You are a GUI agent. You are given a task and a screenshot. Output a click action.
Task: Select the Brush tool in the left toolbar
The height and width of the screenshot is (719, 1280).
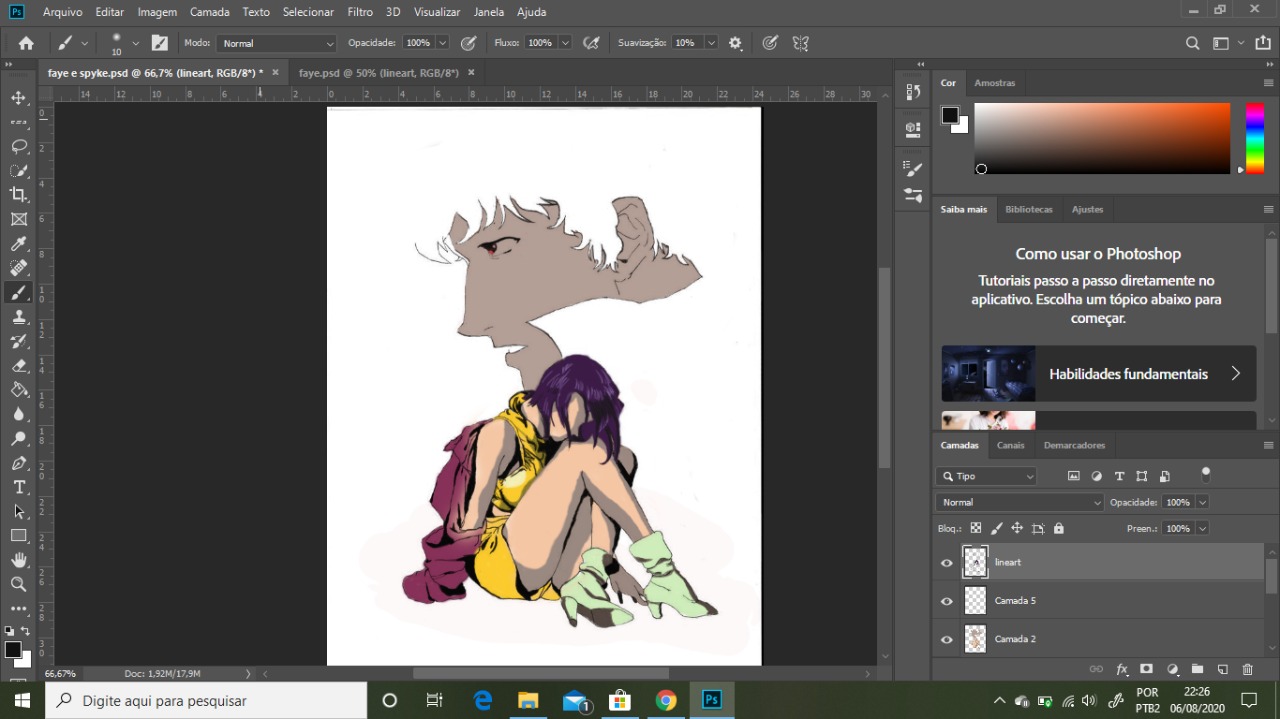(18, 292)
